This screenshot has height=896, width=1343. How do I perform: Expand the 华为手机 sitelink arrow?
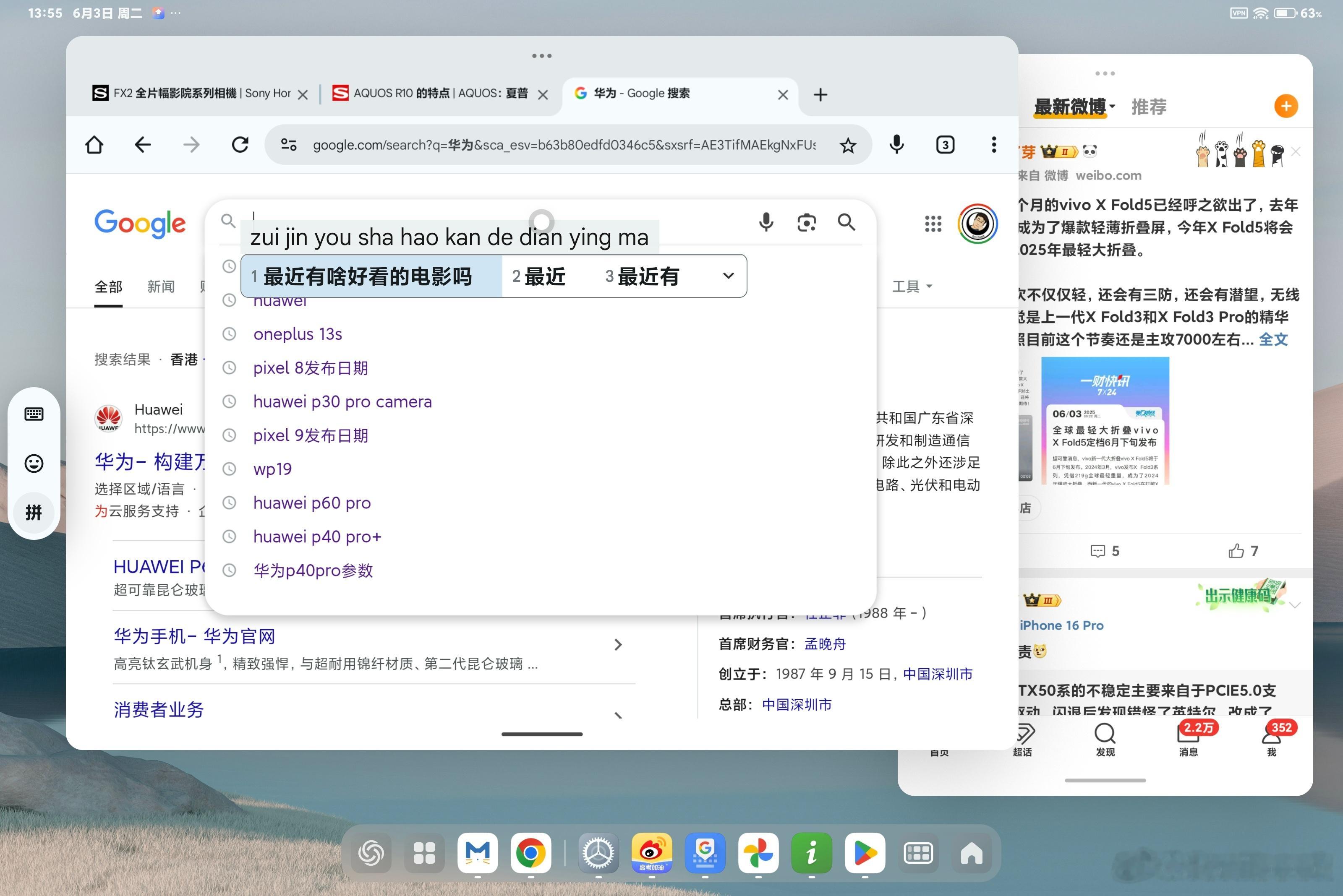click(x=617, y=645)
